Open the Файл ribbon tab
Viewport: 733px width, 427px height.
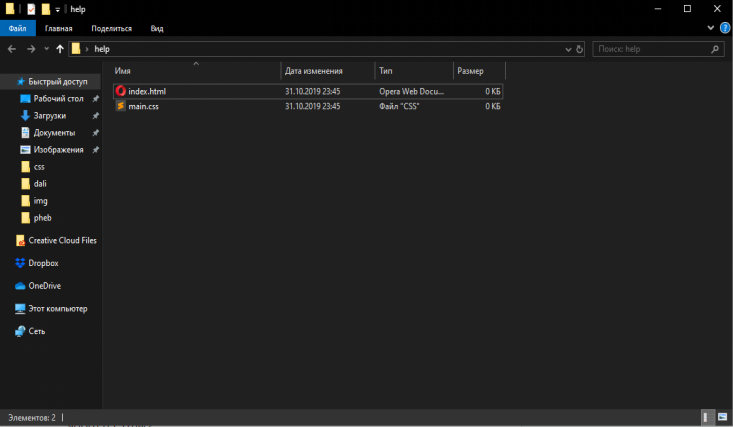(x=17, y=29)
